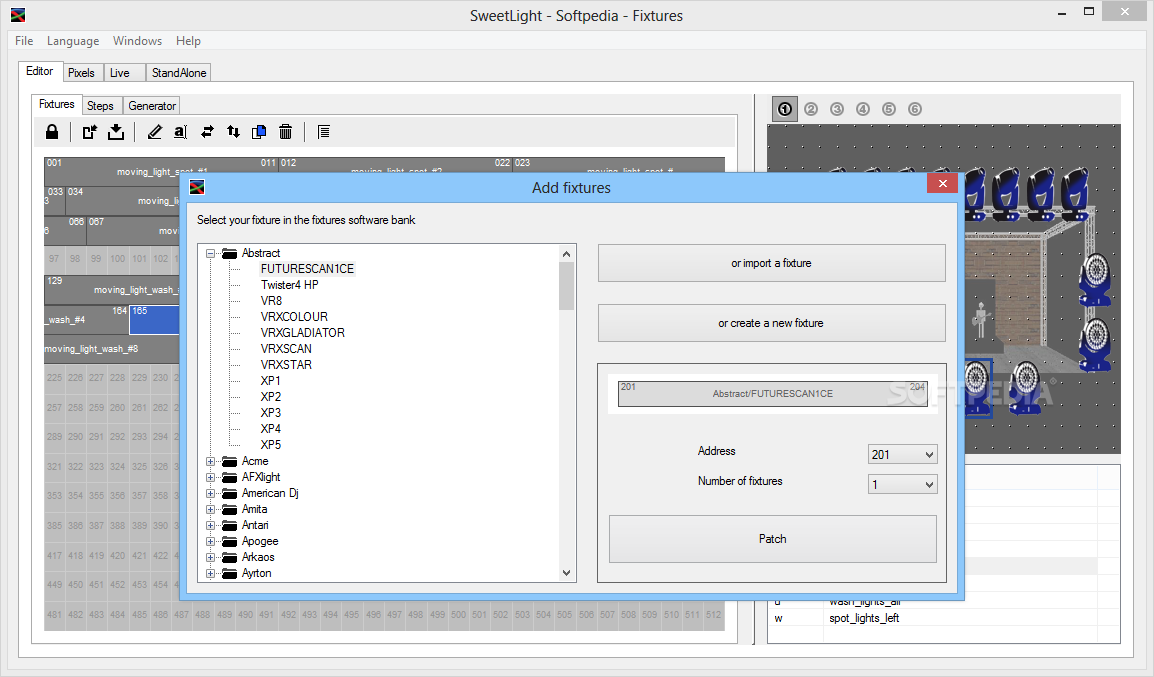The height and width of the screenshot is (677, 1154).
Task: Select the XP3 fixture
Action: tap(270, 413)
